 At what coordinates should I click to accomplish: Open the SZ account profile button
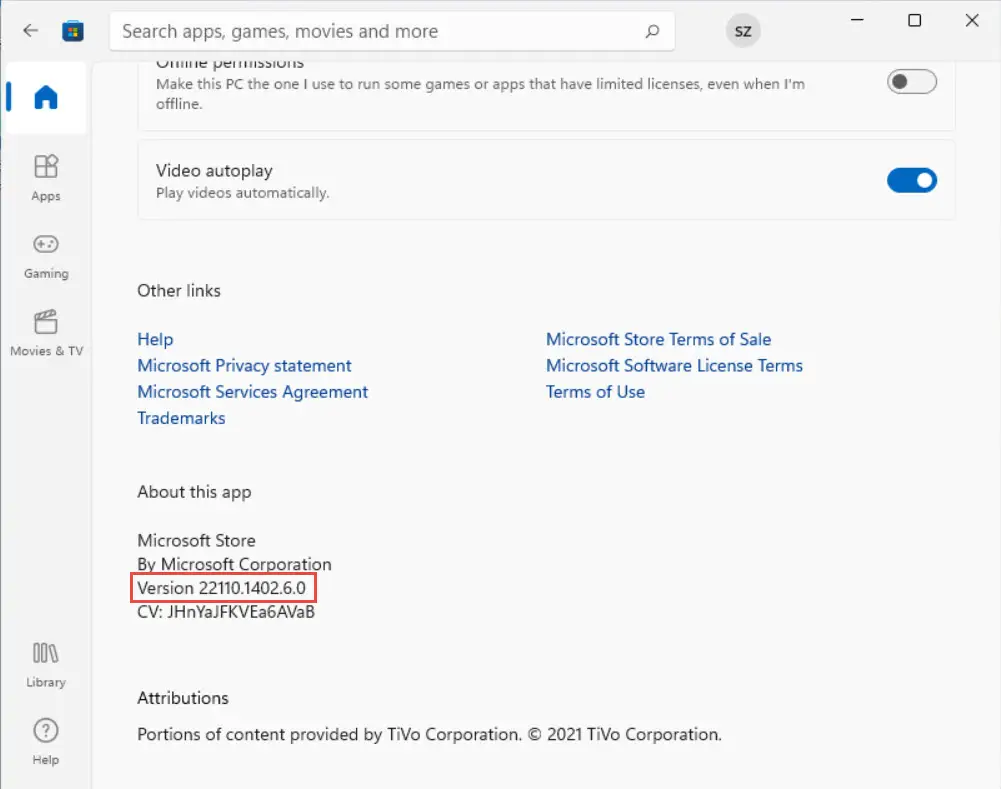point(743,31)
